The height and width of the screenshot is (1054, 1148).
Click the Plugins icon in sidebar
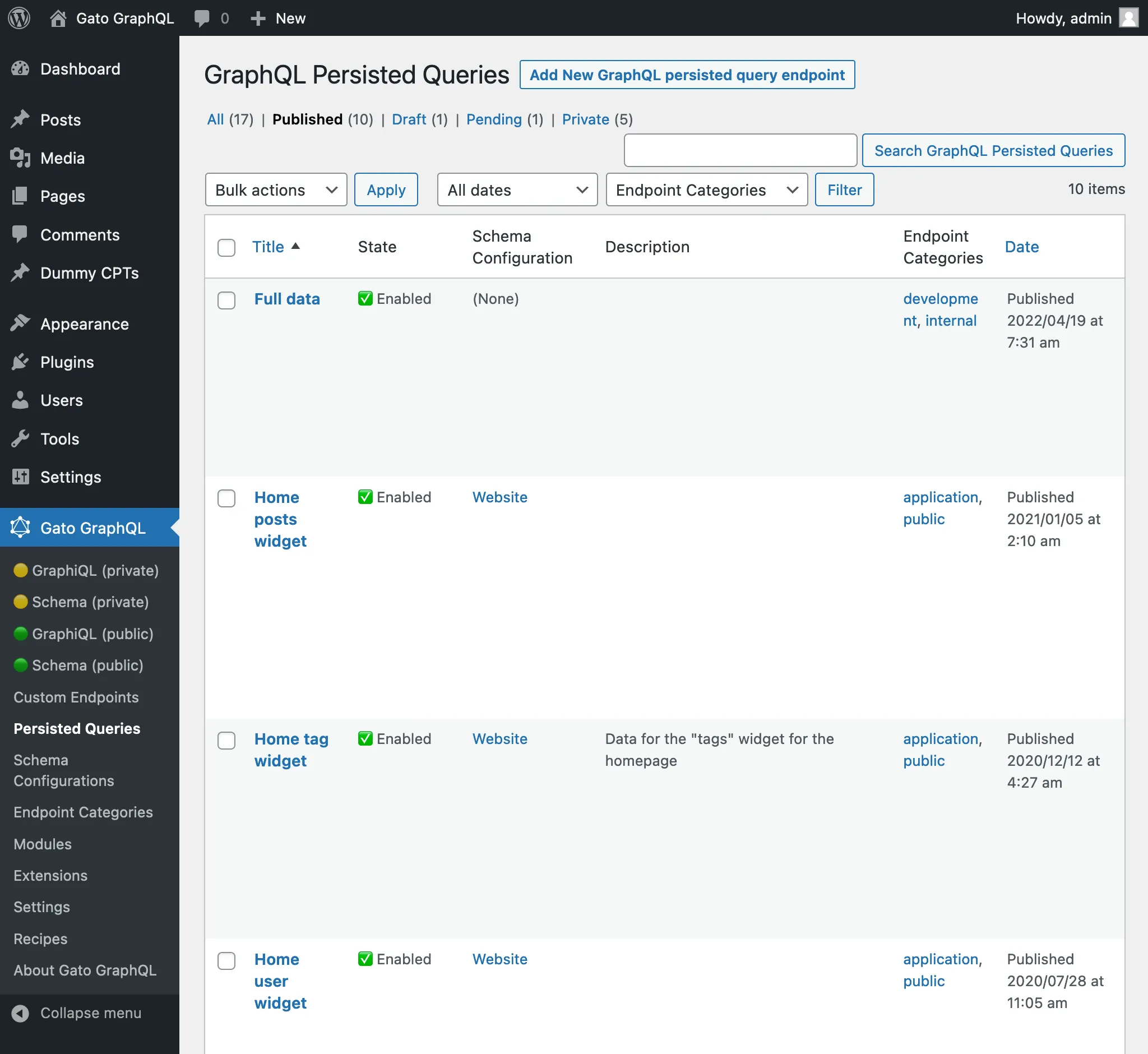pyautogui.click(x=20, y=362)
